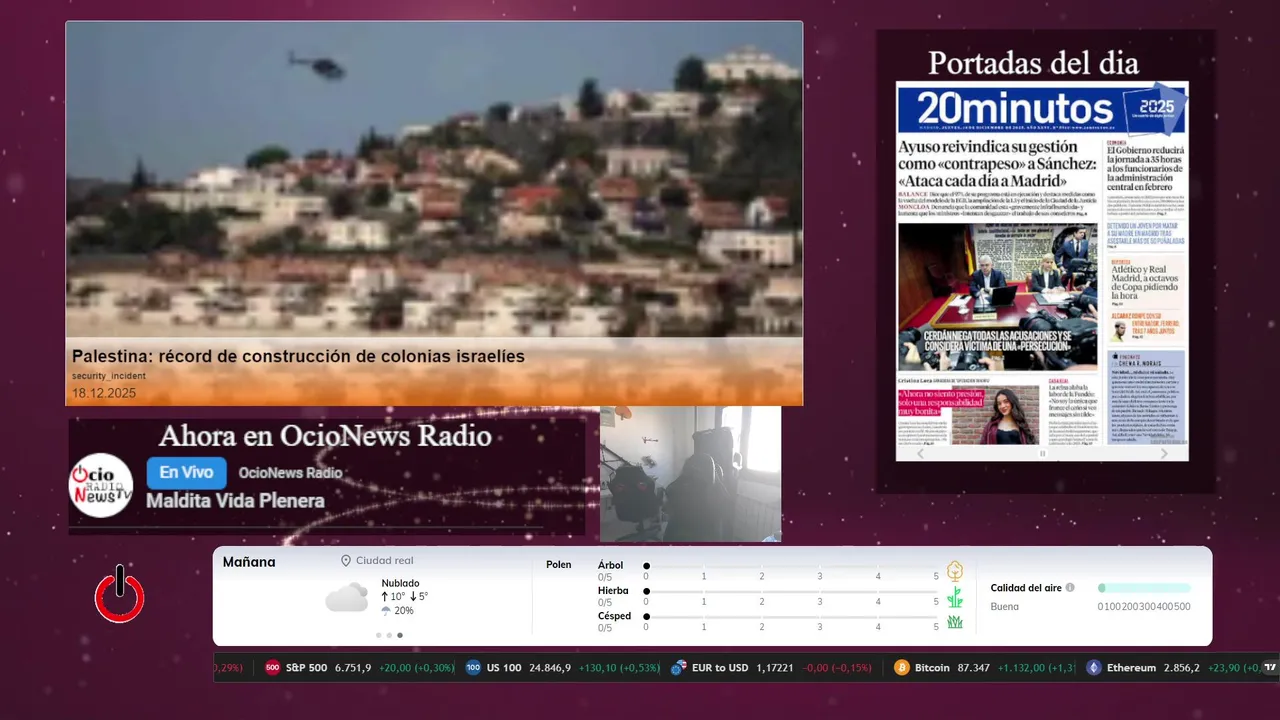Open the S&P 500 ticker quote
Viewport: 1280px width, 720px height.
[360, 668]
